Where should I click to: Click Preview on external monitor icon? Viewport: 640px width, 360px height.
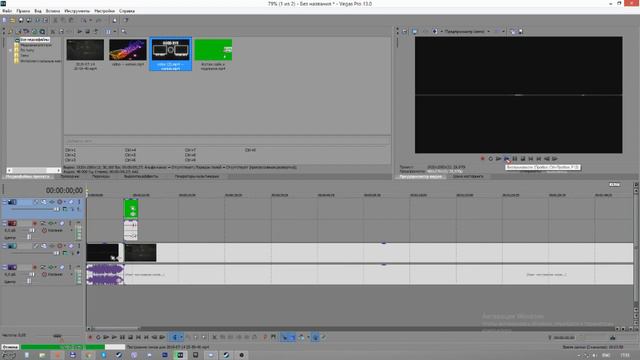point(414,31)
